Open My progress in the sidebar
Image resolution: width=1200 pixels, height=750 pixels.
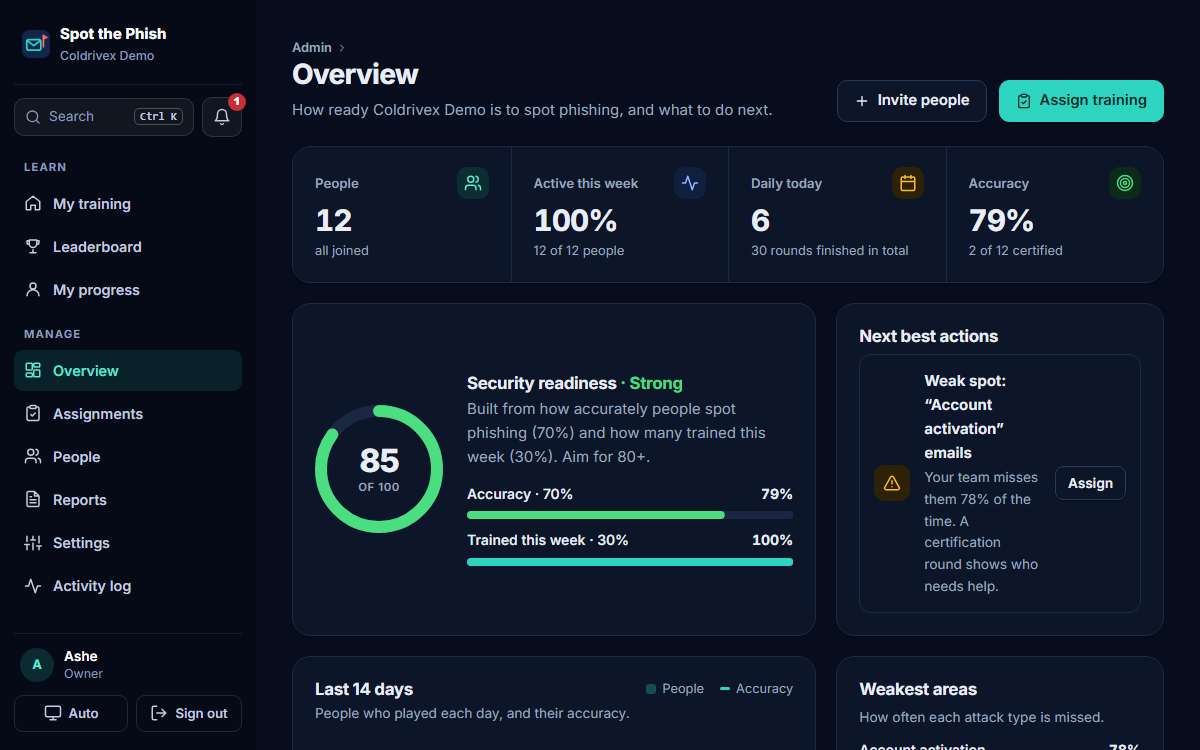click(x=128, y=290)
